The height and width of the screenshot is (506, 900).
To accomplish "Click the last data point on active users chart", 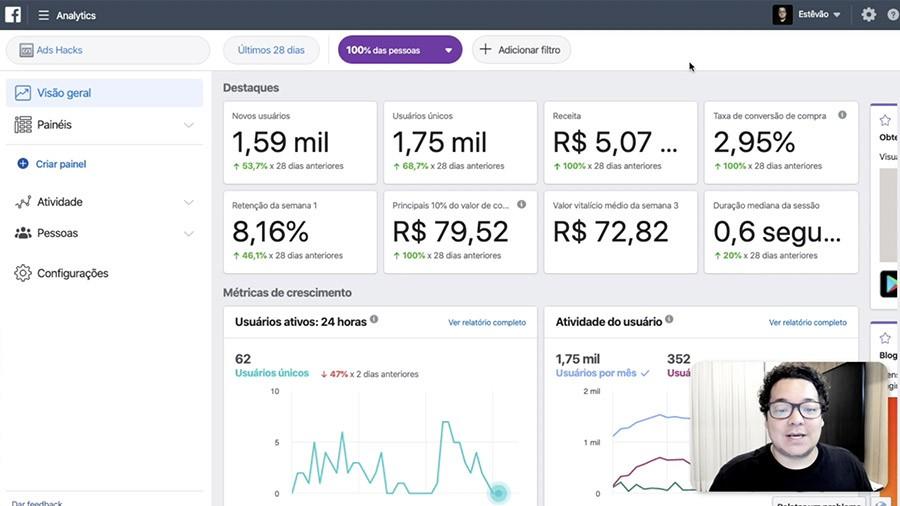I will click(x=498, y=492).
